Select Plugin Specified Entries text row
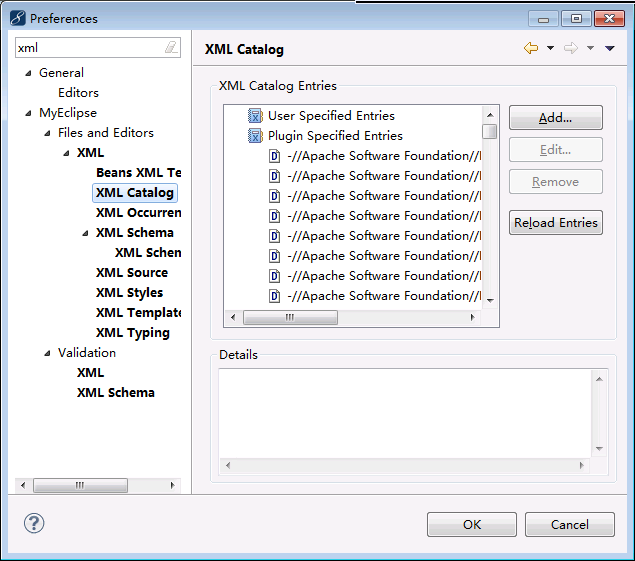 335,136
